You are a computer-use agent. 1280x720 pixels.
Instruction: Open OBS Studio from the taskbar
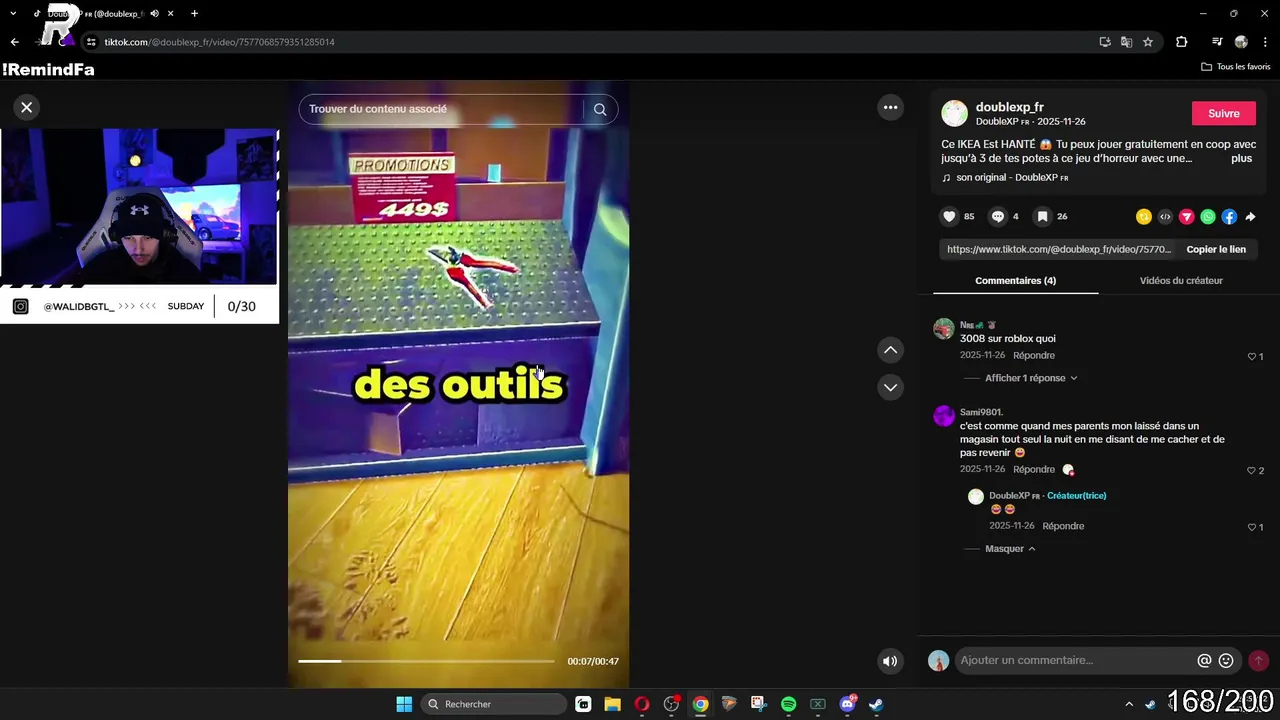pyautogui.click(x=671, y=704)
